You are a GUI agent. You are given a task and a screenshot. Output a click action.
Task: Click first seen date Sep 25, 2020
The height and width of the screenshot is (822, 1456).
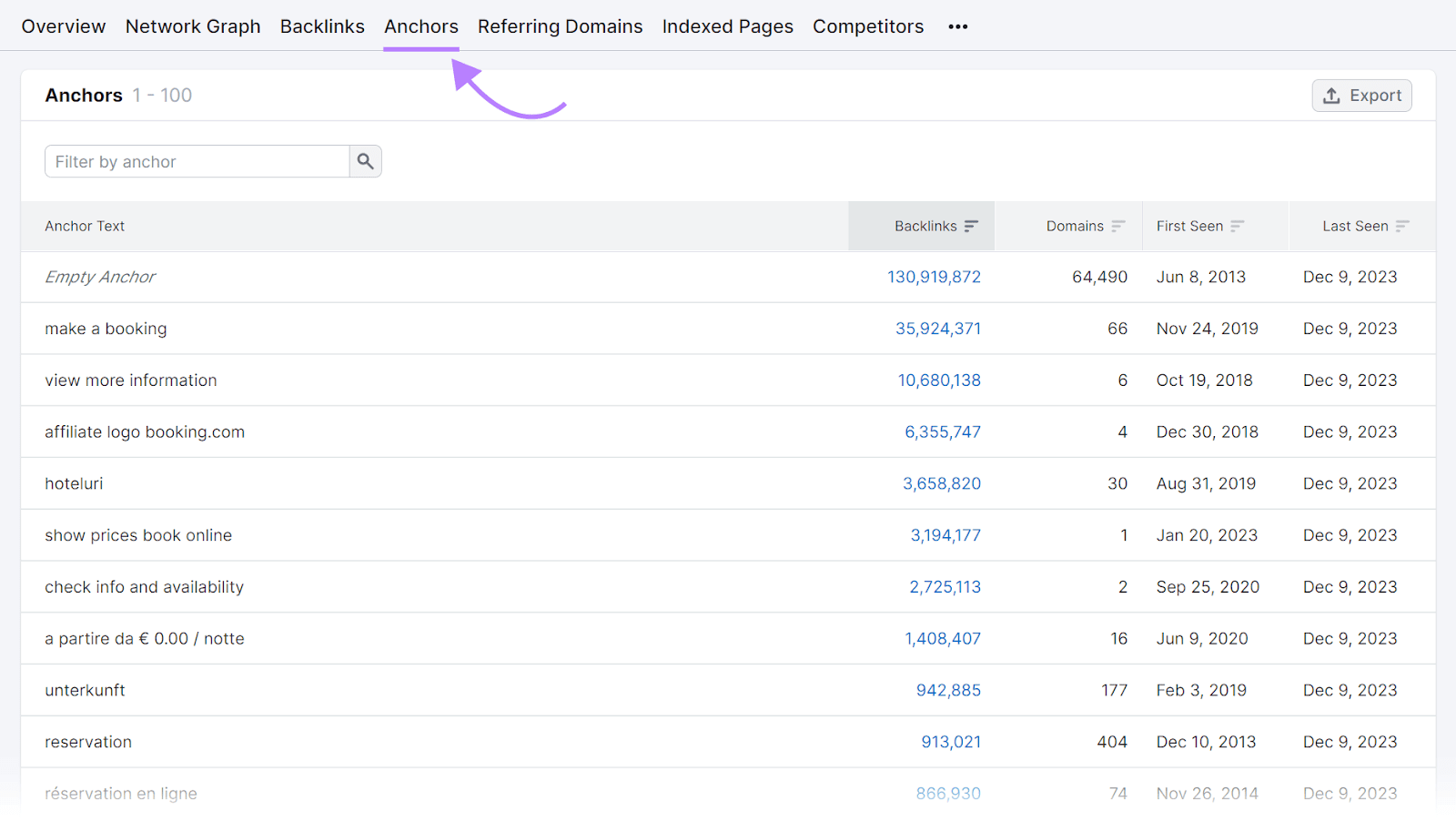1208,587
